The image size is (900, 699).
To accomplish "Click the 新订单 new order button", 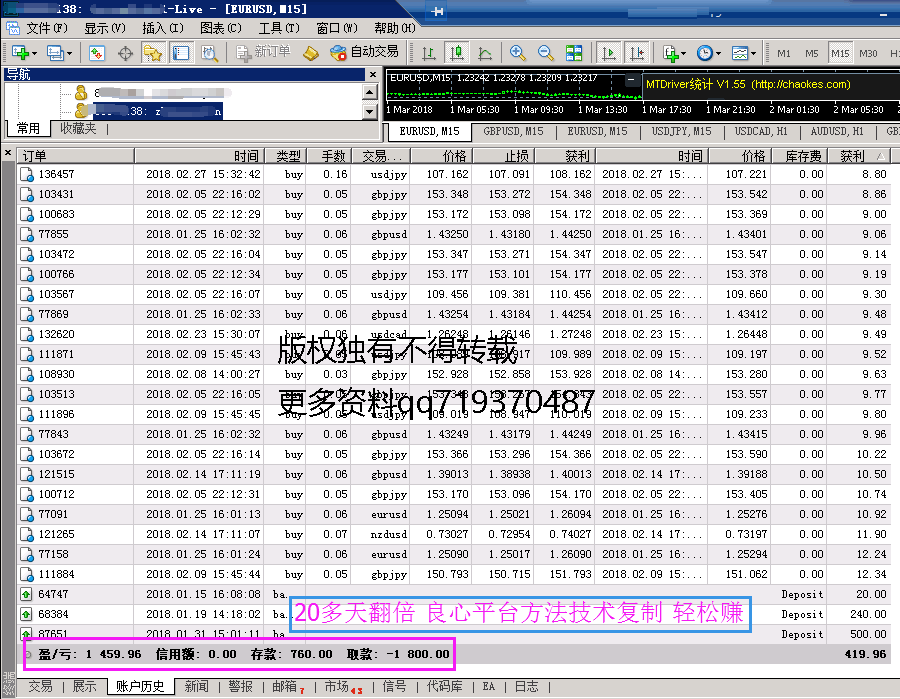I will point(265,53).
